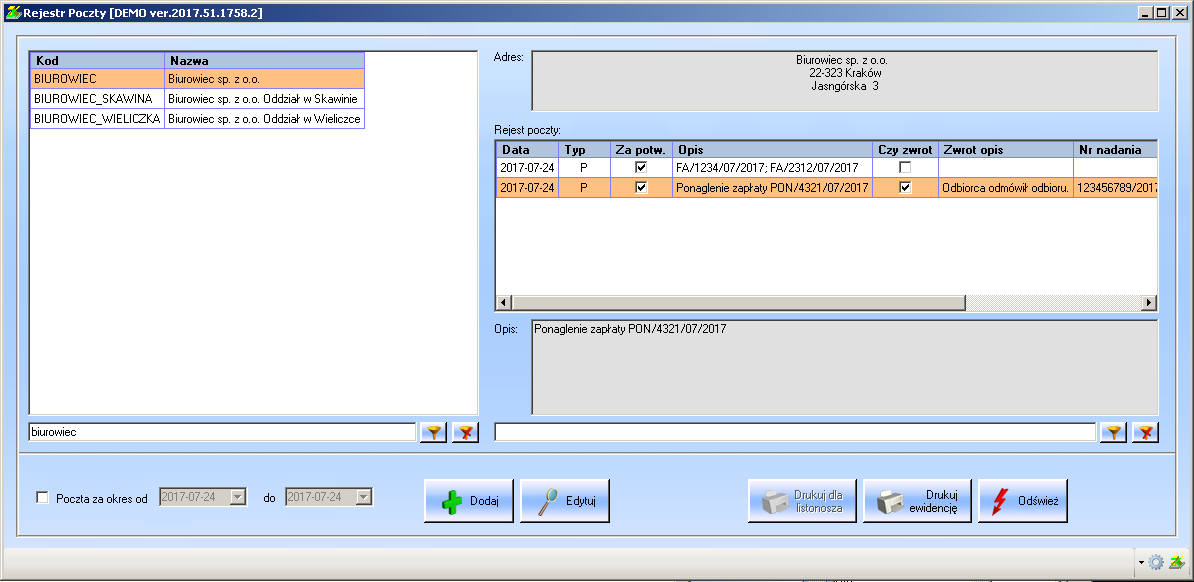The width and height of the screenshot is (1194, 582).
Task: Click the Edytuj button
Action: pos(565,500)
